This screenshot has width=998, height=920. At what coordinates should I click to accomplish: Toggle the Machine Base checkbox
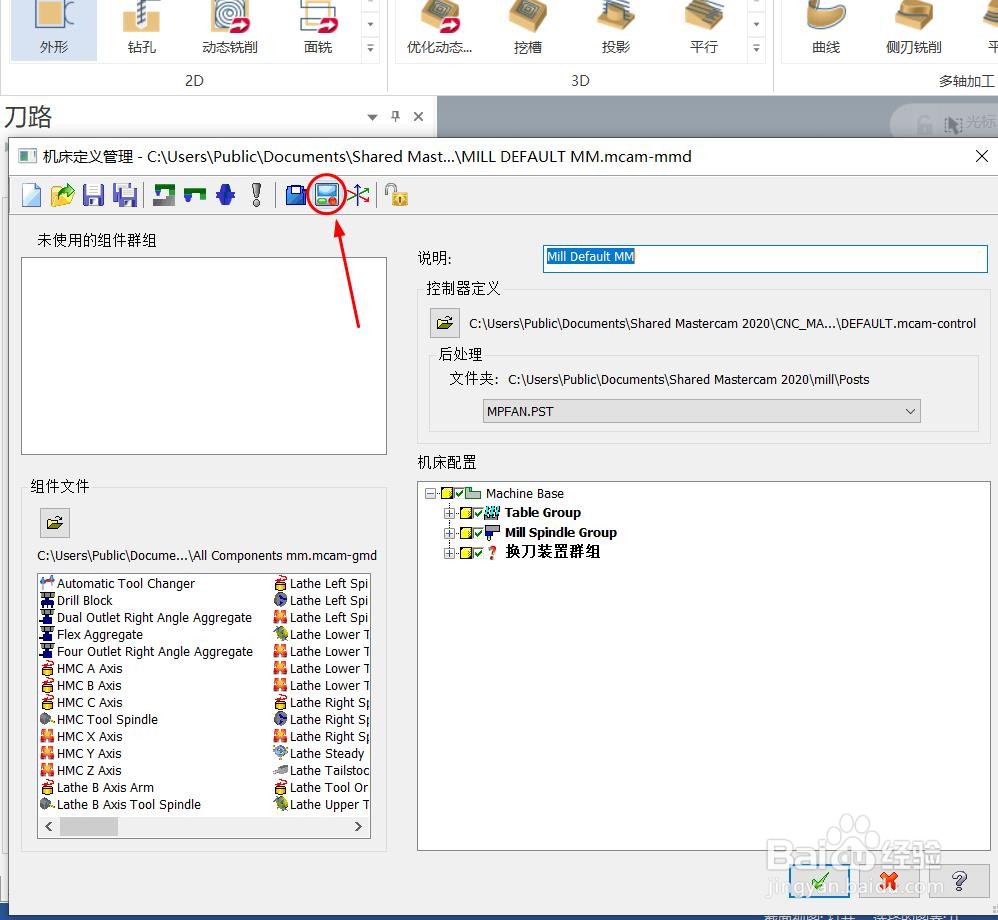(x=459, y=493)
